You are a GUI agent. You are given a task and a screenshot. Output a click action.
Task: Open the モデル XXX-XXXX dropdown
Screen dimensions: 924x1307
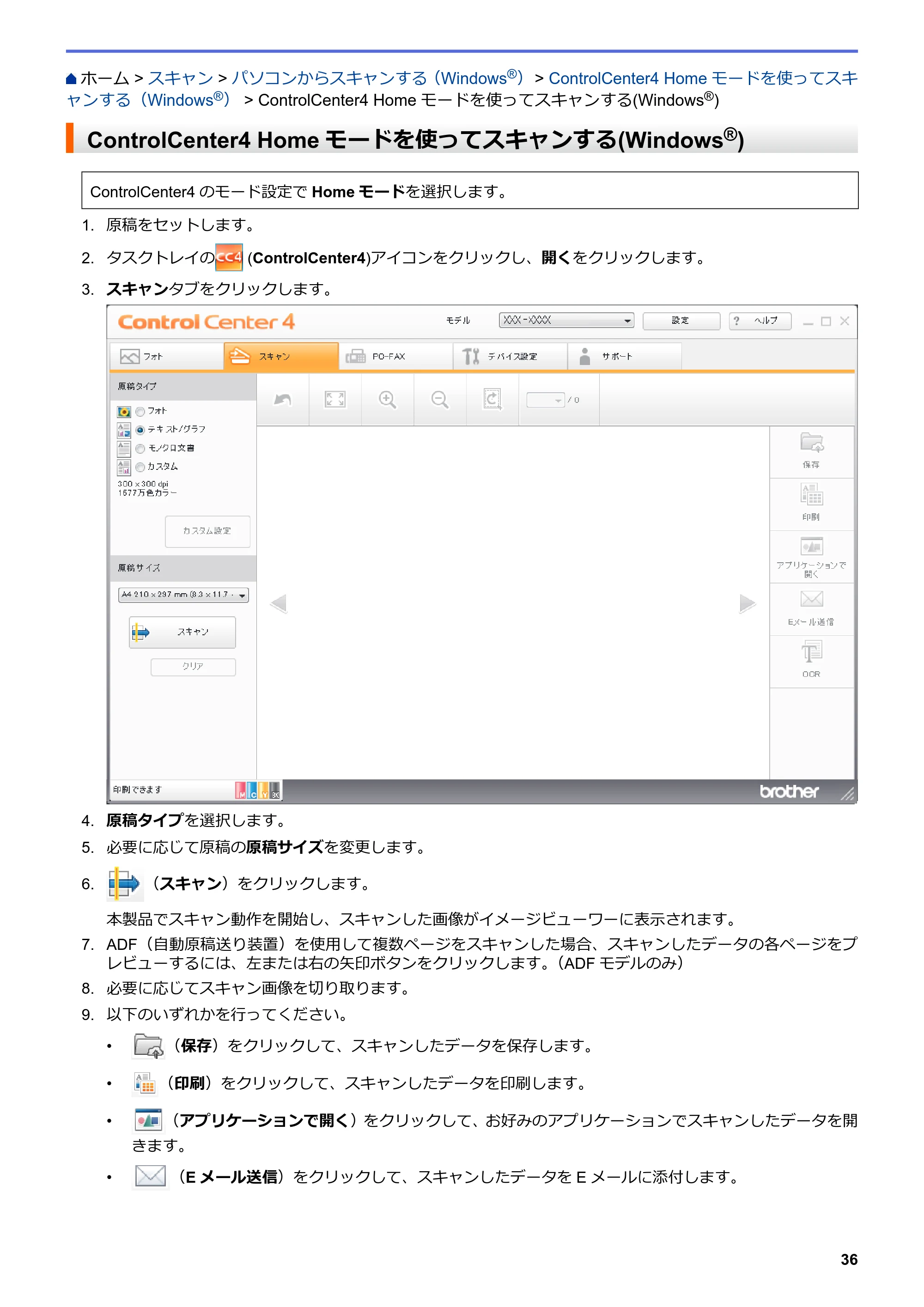click(x=566, y=321)
